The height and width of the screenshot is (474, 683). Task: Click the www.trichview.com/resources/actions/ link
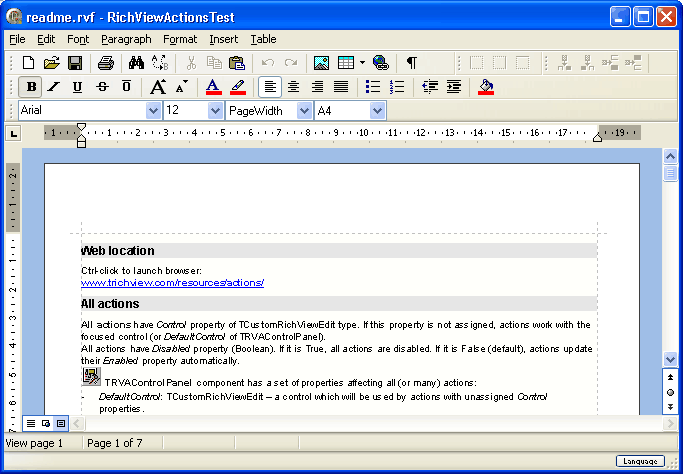(172, 283)
